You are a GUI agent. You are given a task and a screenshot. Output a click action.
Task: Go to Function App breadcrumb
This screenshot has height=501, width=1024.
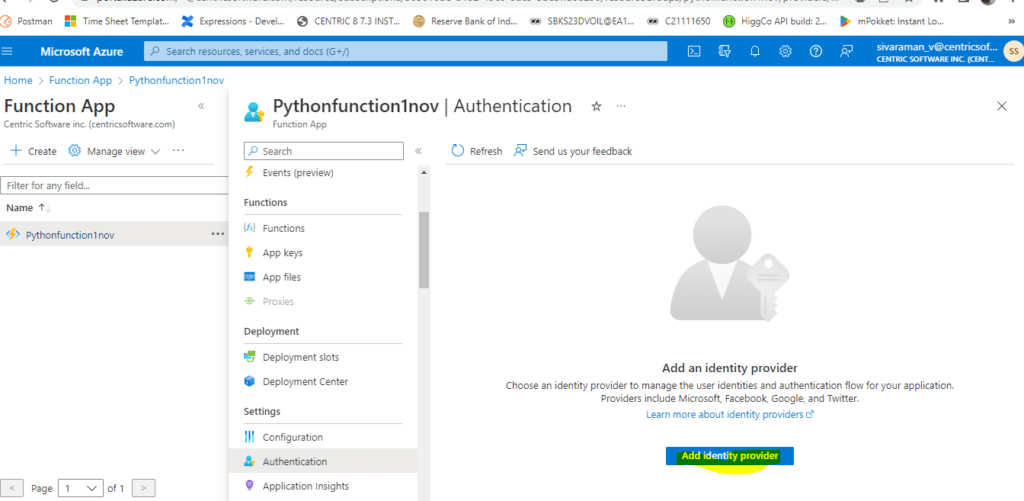[80, 80]
